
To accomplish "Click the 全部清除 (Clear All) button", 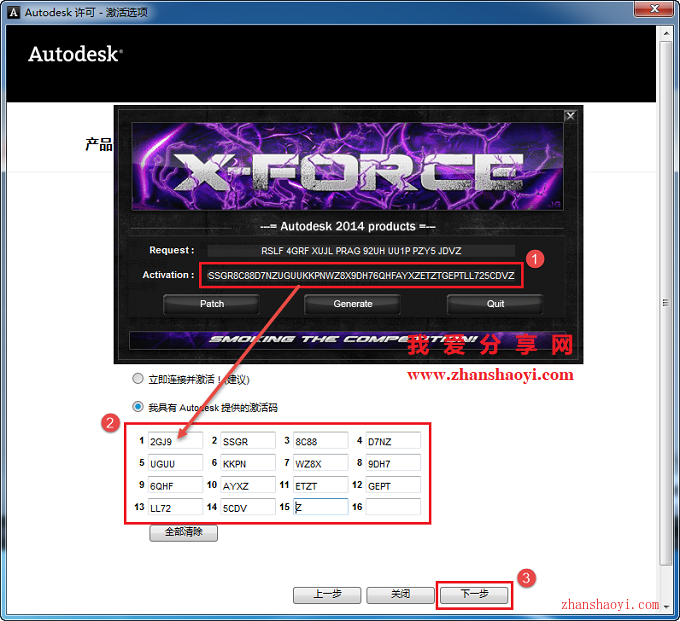I will (x=183, y=533).
